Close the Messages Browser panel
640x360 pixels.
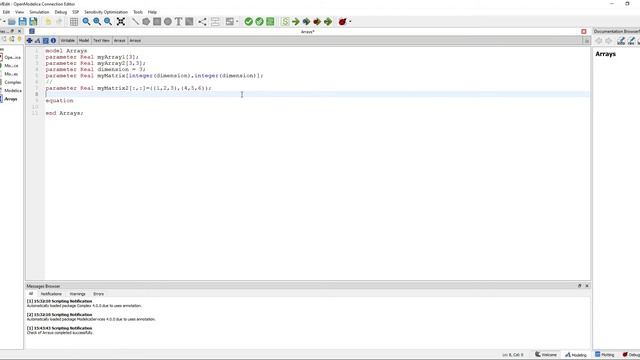pos(587,286)
